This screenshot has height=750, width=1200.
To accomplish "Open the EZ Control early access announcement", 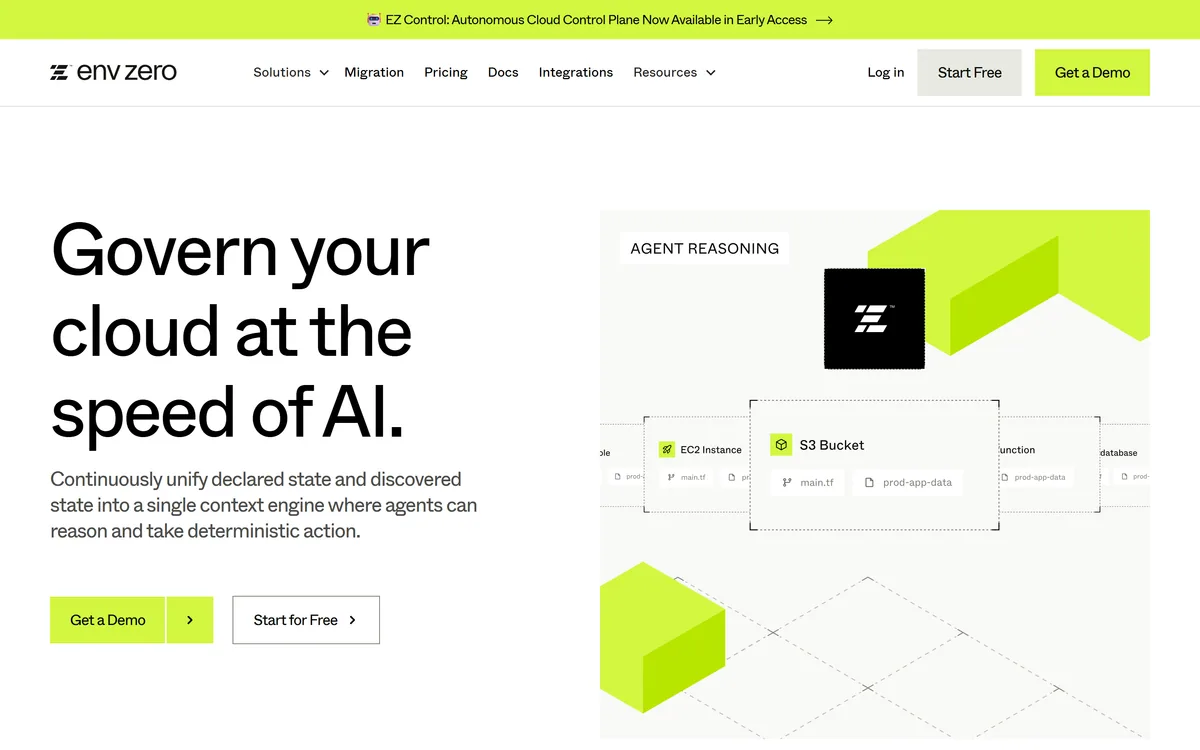I will [600, 19].
